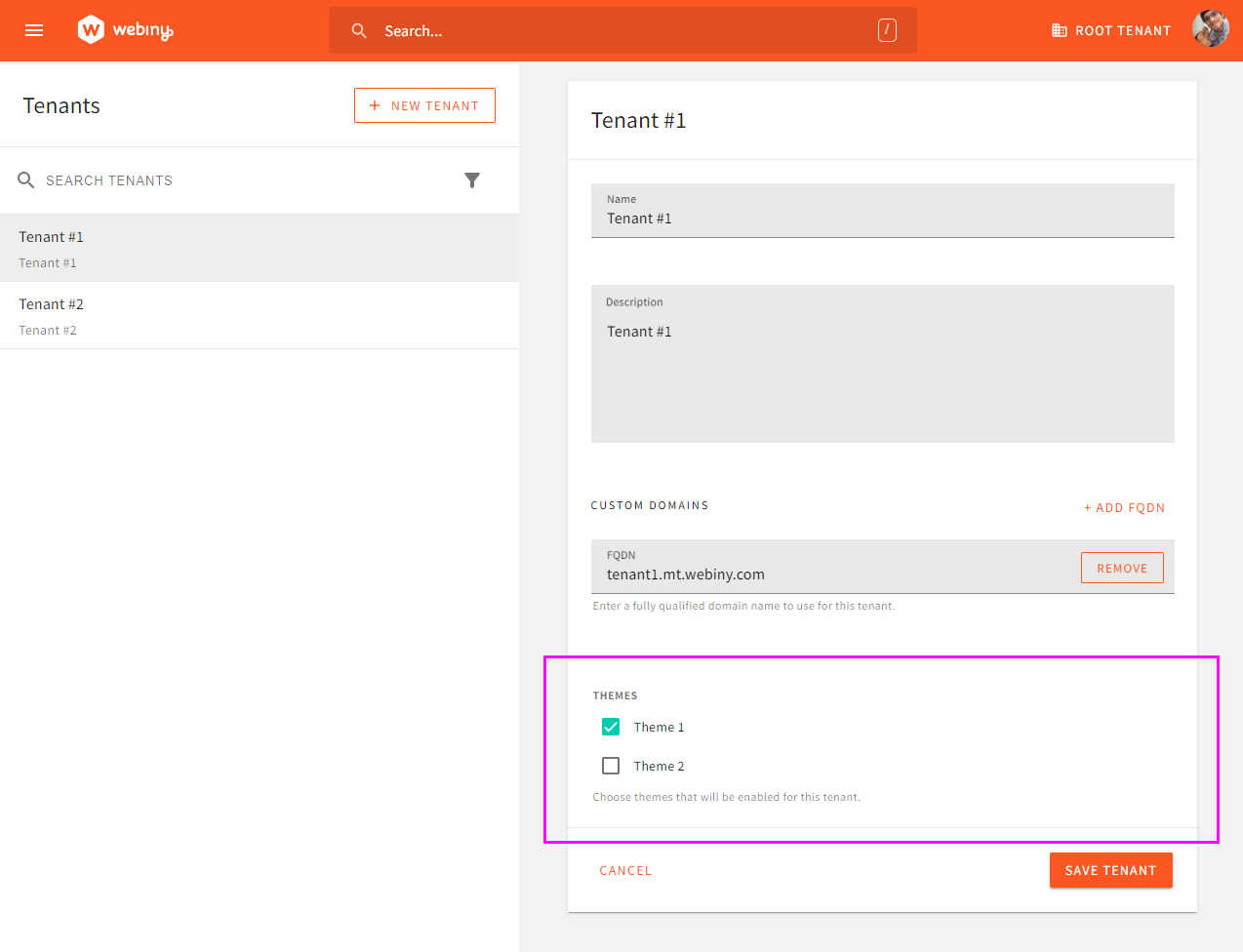Create a new tenant with New Tenant button
The height and width of the screenshot is (952, 1243).
point(424,104)
